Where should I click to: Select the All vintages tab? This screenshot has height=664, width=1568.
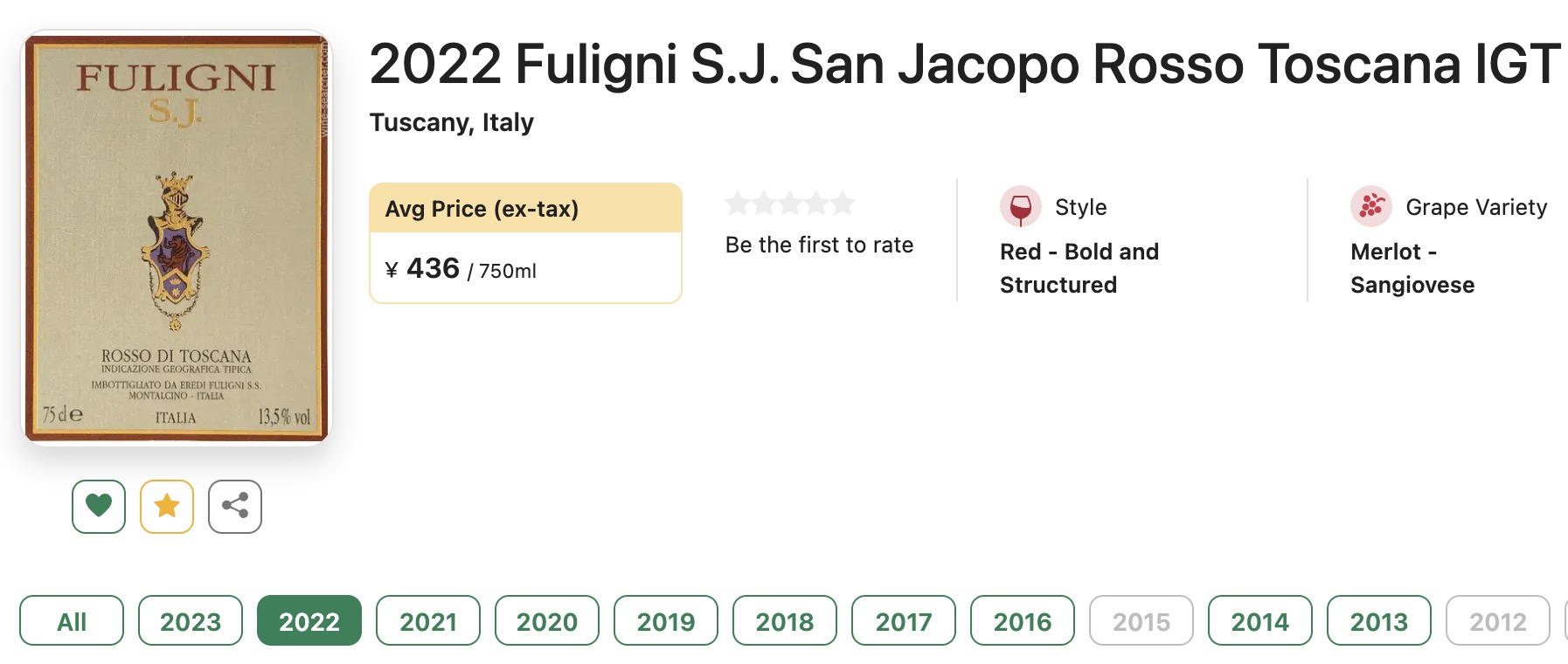(x=72, y=621)
